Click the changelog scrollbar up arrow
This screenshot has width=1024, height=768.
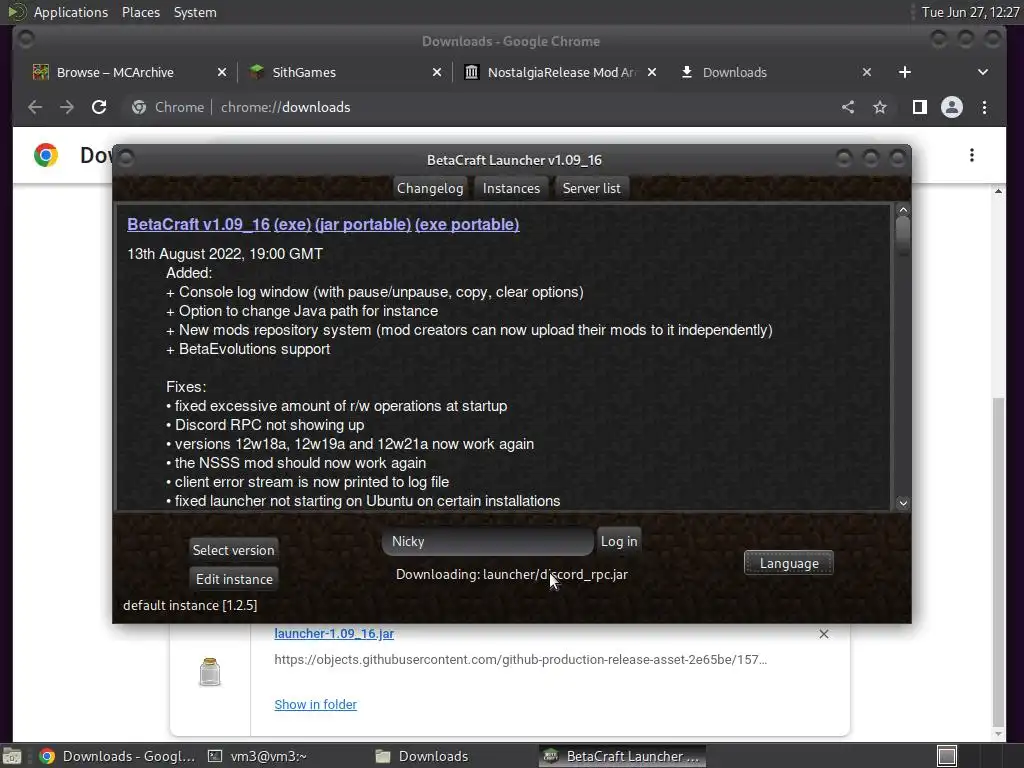903,210
